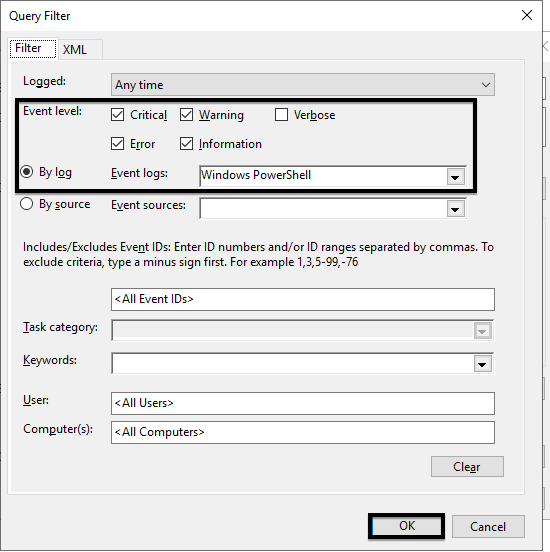Uncheck the Error checkbox

tap(117, 144)
